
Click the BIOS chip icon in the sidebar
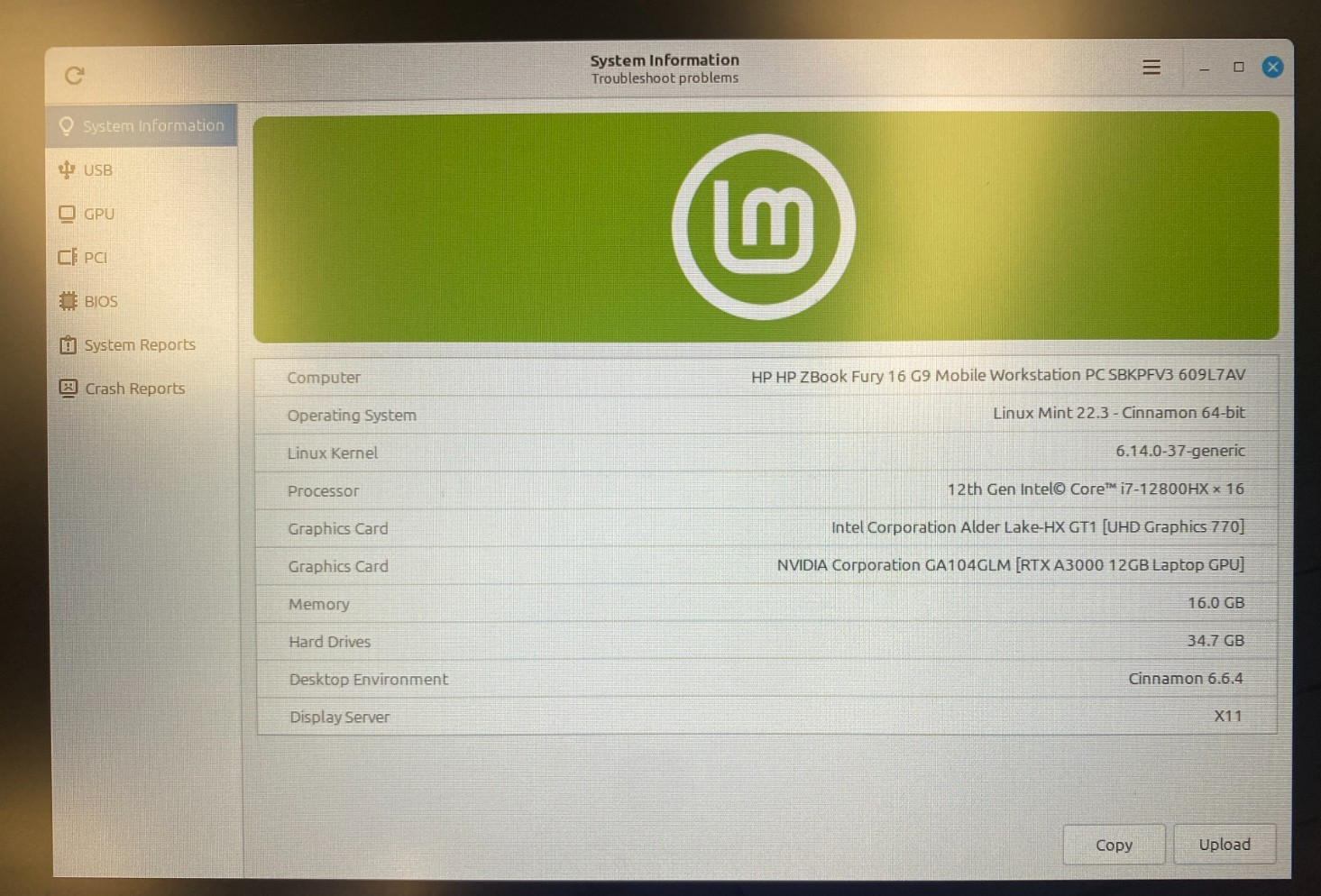coord(68,301)
